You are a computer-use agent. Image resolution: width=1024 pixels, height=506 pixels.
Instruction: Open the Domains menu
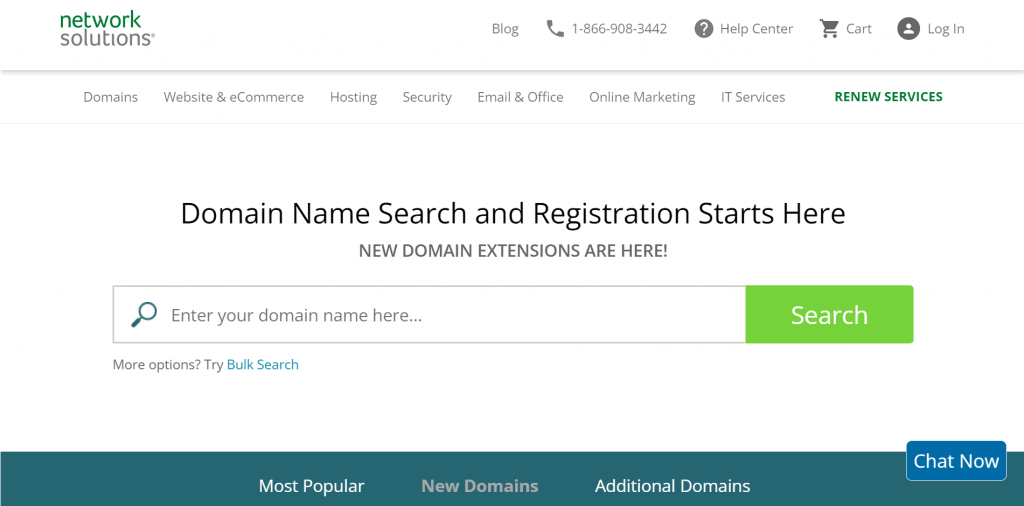click(x=110, y=97)
